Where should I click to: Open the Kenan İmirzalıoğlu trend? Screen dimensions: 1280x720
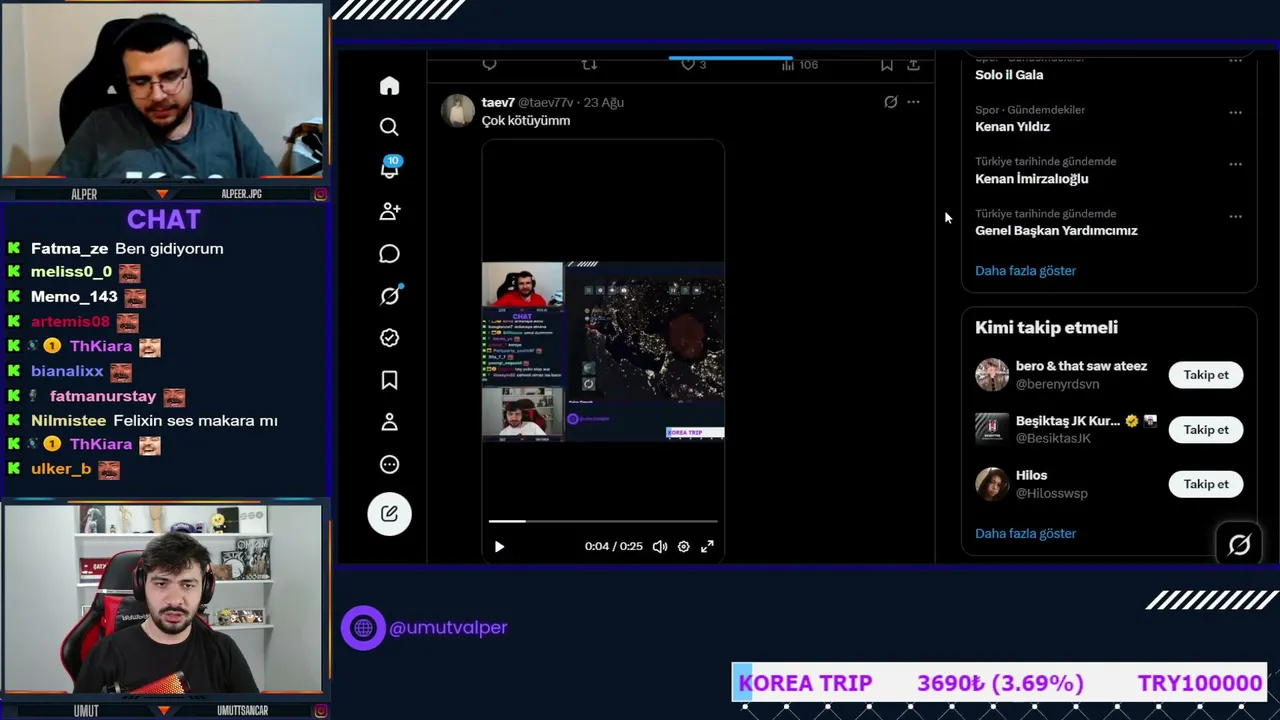click(1032, 179)
